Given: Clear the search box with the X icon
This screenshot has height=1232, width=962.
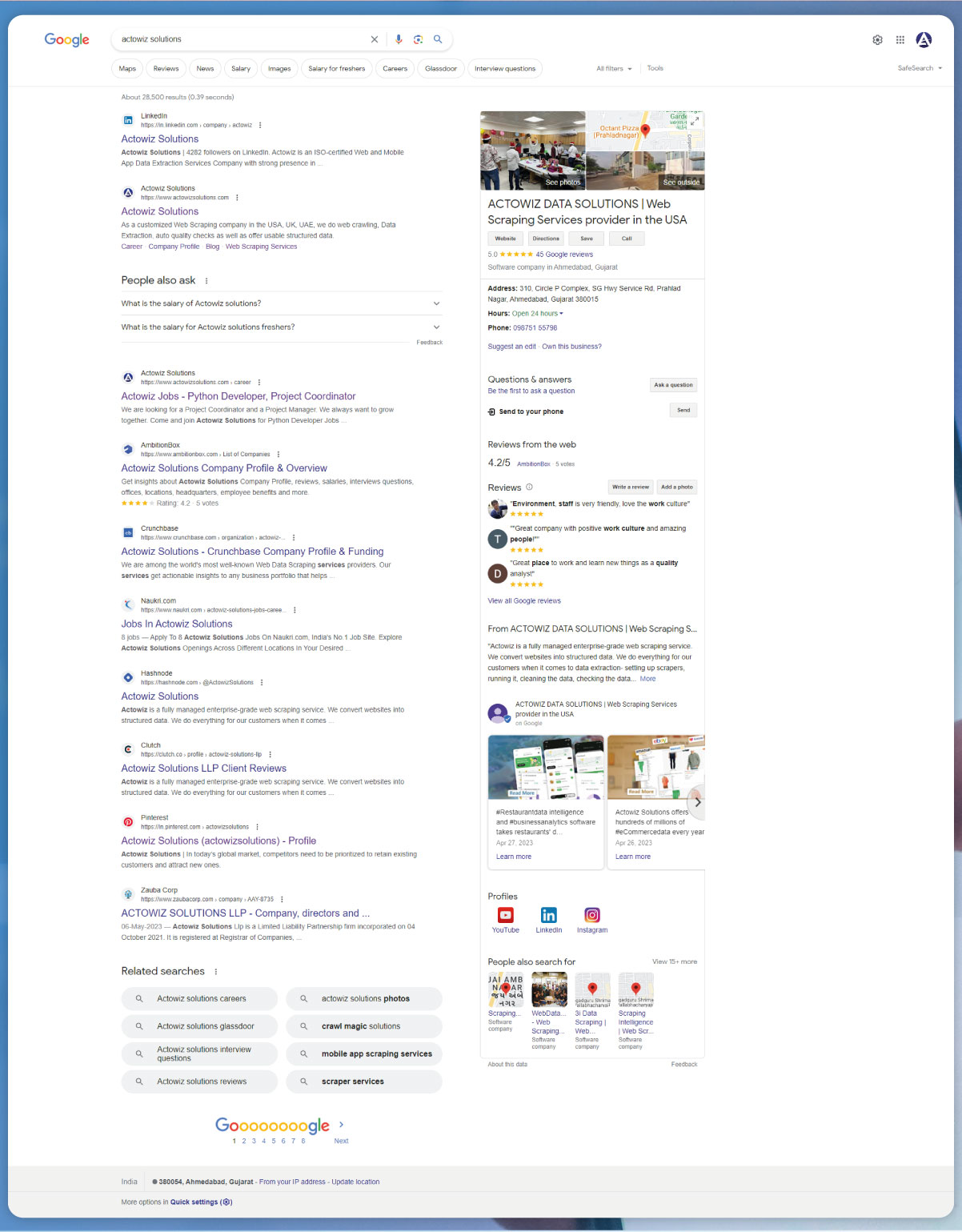Looking at the screenshot, I should [x=374, y=39].
